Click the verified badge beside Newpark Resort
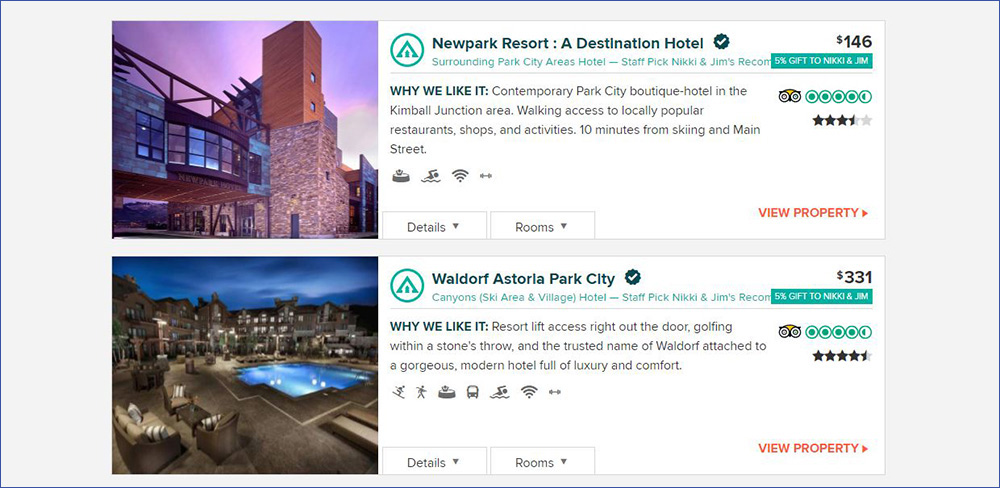 [x=721, y=42]
